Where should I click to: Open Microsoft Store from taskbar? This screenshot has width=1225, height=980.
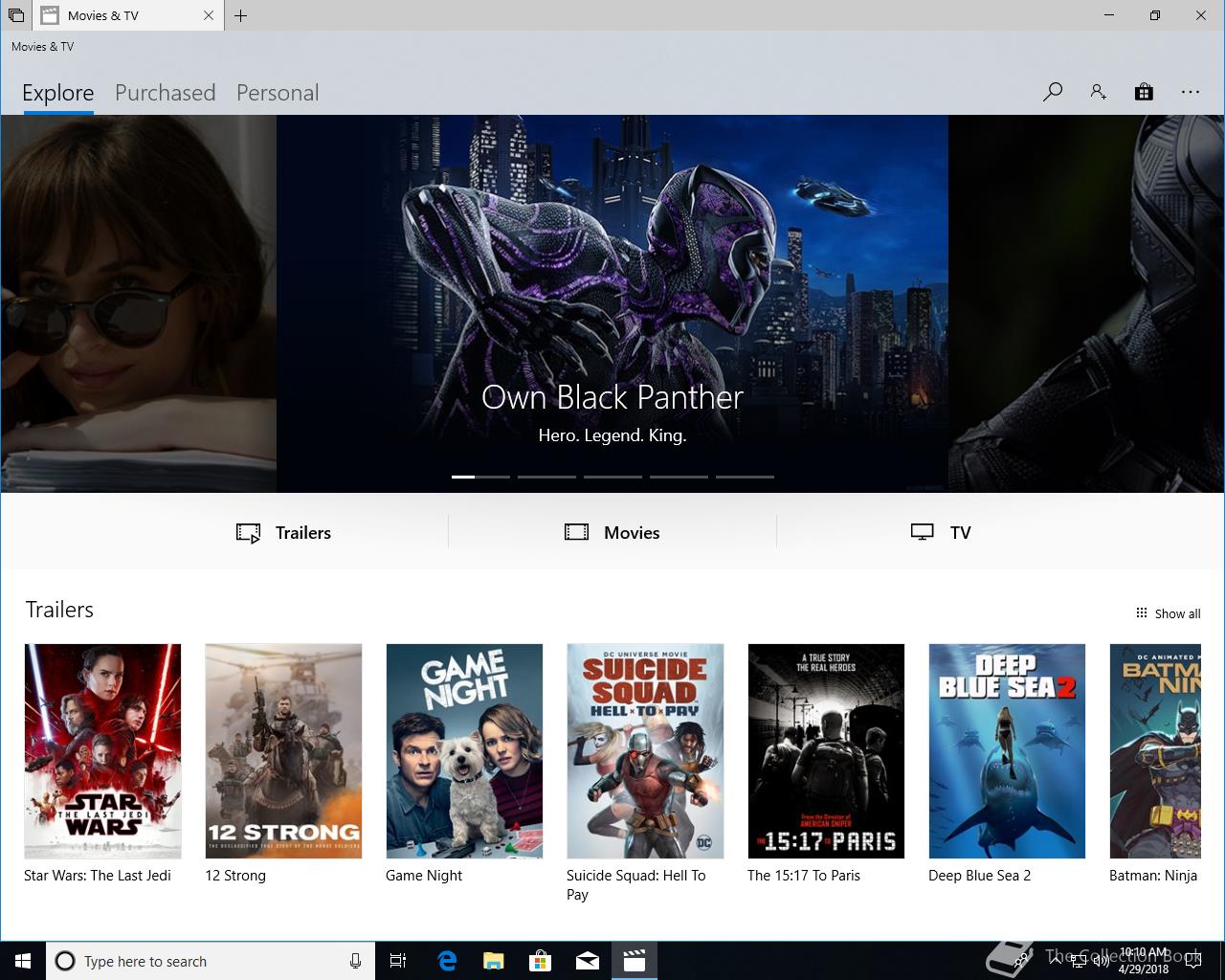click(x=540, y=961)
